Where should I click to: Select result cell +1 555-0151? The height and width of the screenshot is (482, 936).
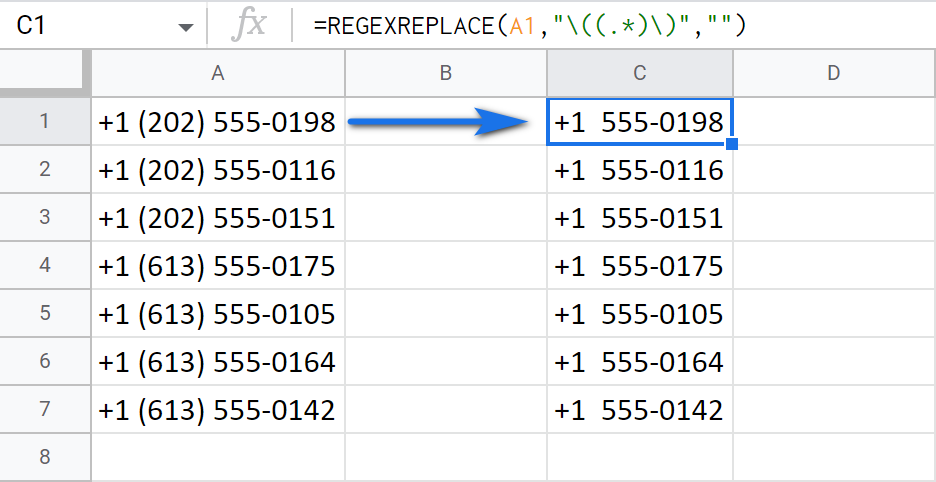click(x=640, y=217)
